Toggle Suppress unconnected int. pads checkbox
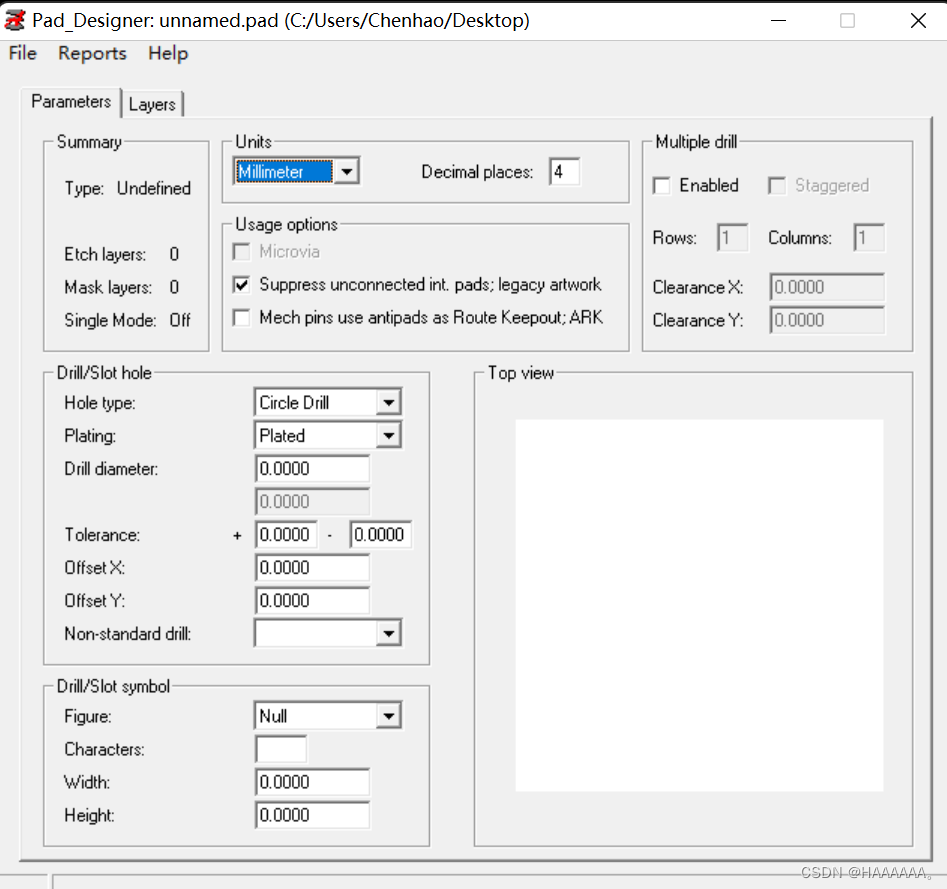This screenshot has height=889, width=947. pos(241,285)
